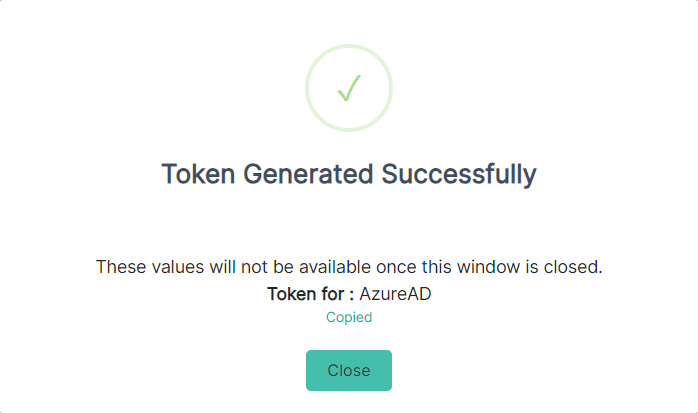The width and height of the screenshot is (698, 413).
Task: Click the word 'Successfully' in the title
Action: (x=459, y=174)
